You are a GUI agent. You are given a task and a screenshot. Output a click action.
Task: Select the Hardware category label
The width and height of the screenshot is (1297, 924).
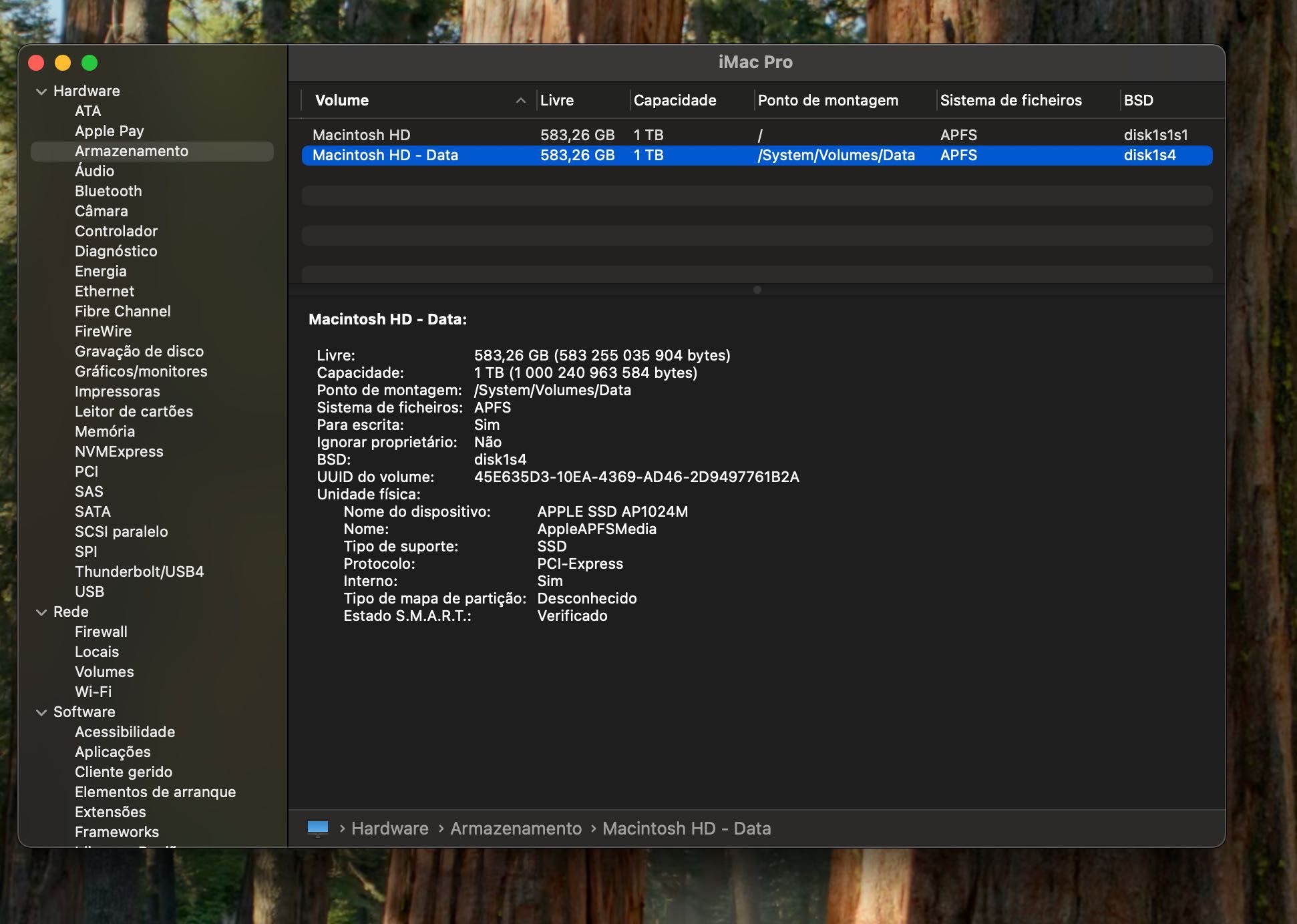(87, 91)
